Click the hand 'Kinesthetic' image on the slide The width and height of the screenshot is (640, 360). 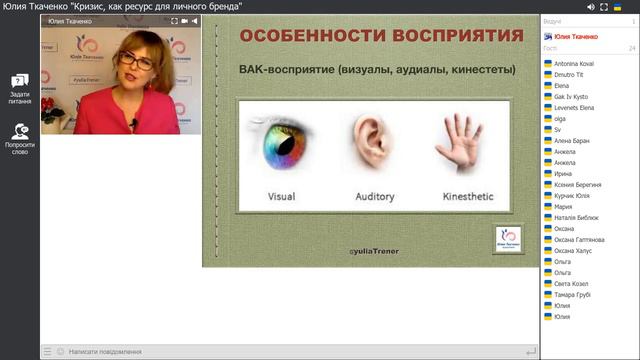pyautogui.click(x=460, y=143)
